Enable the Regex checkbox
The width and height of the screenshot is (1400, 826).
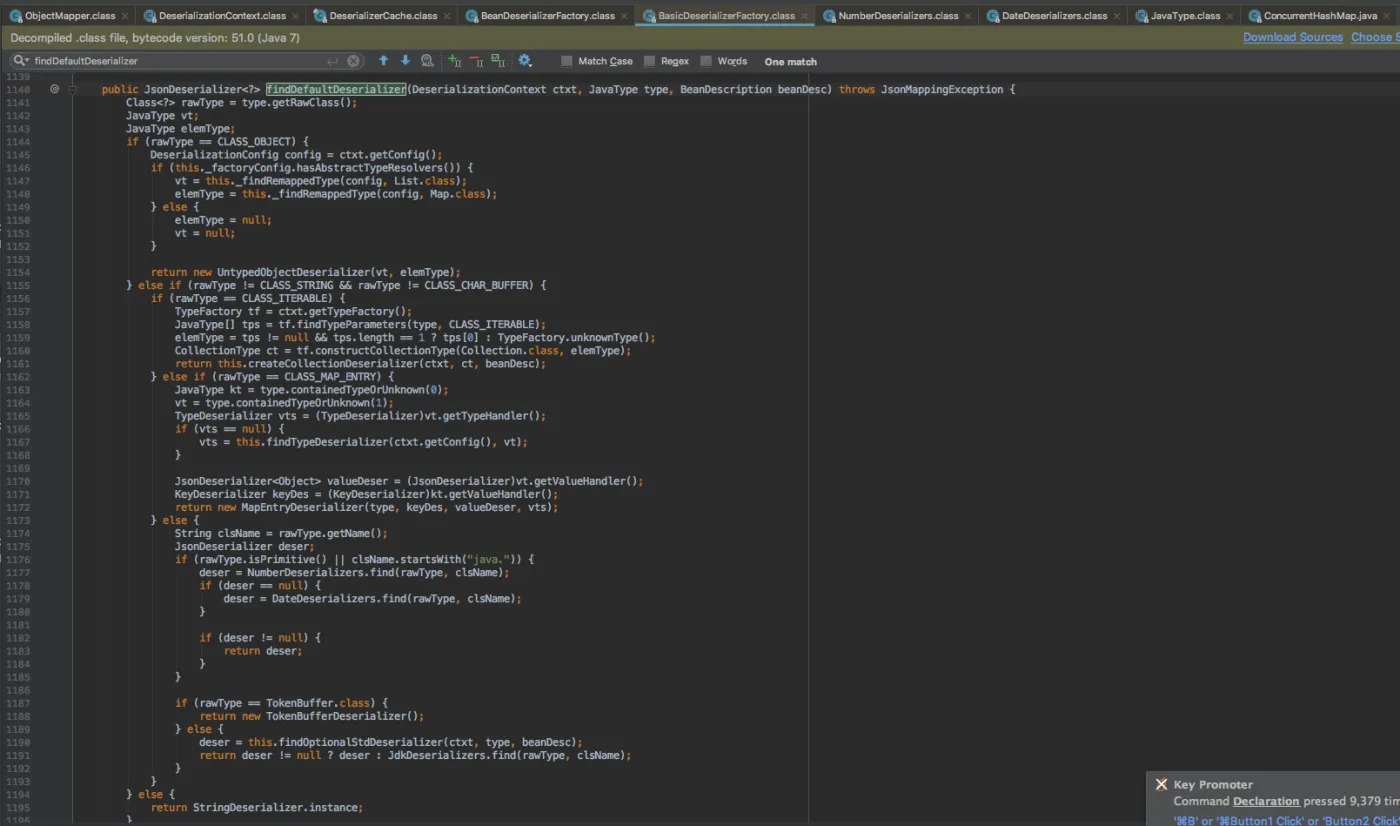[650, 61]
